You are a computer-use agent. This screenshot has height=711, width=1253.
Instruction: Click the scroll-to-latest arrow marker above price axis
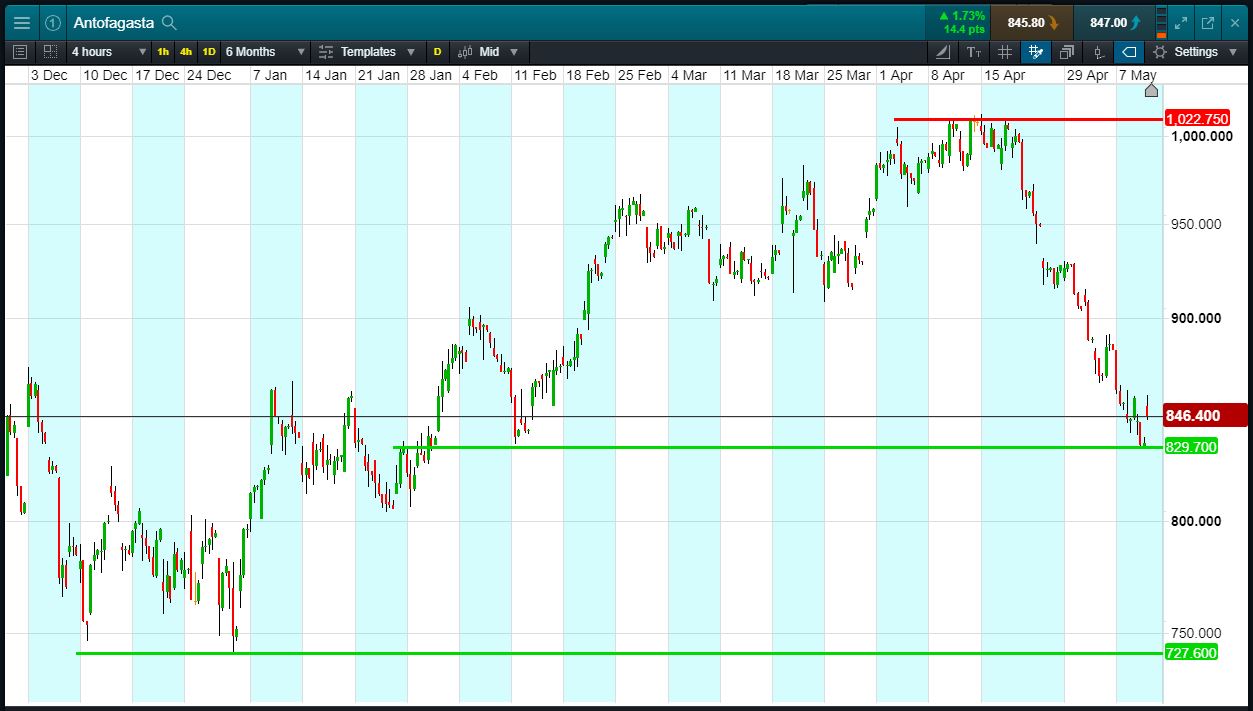1151,90
